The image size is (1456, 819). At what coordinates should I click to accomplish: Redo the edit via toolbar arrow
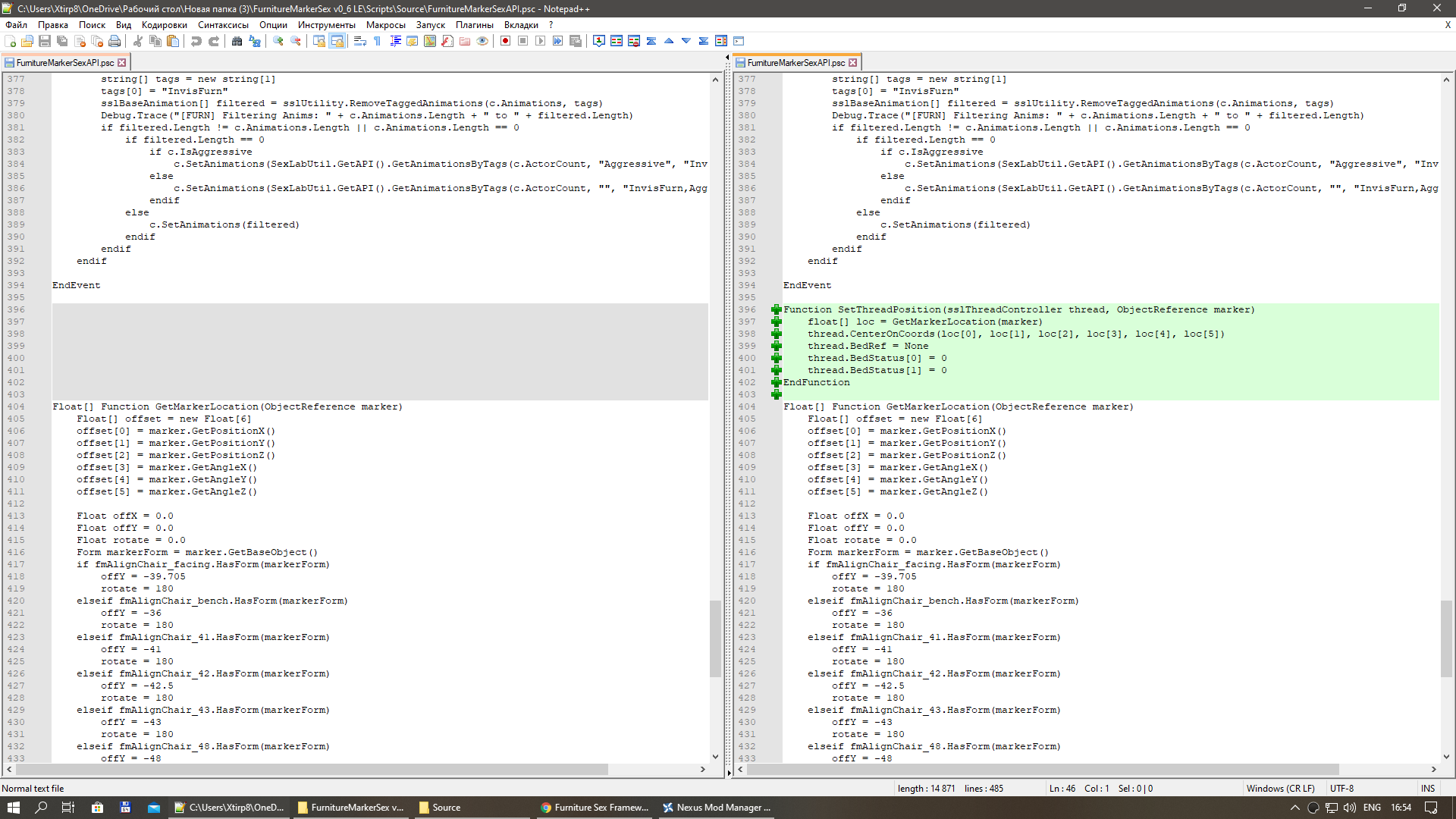(x=214, y=41)
